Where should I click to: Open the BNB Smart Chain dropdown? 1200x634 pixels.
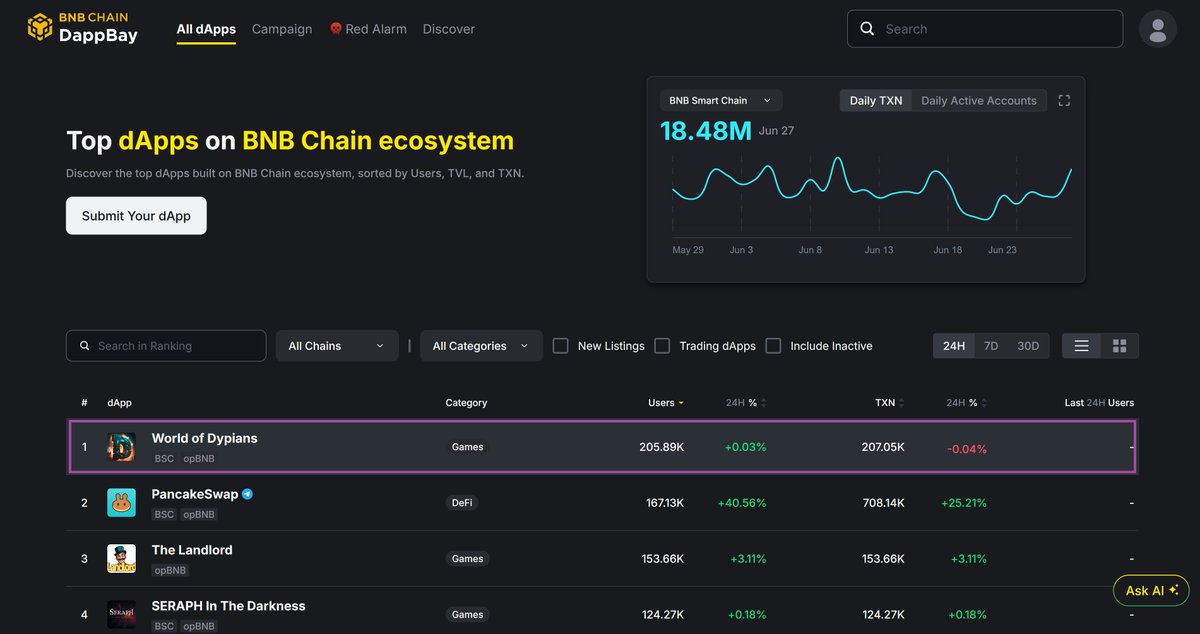click(x=721, y=100)
